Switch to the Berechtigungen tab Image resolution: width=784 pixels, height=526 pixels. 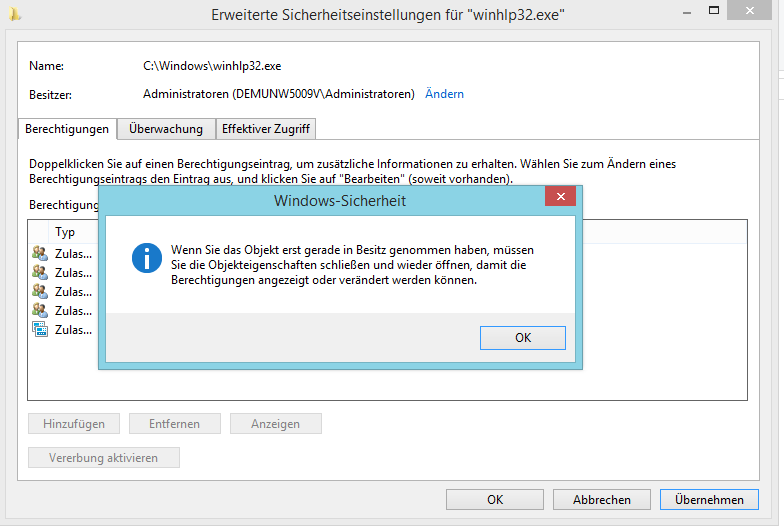[x=67, y=129]
